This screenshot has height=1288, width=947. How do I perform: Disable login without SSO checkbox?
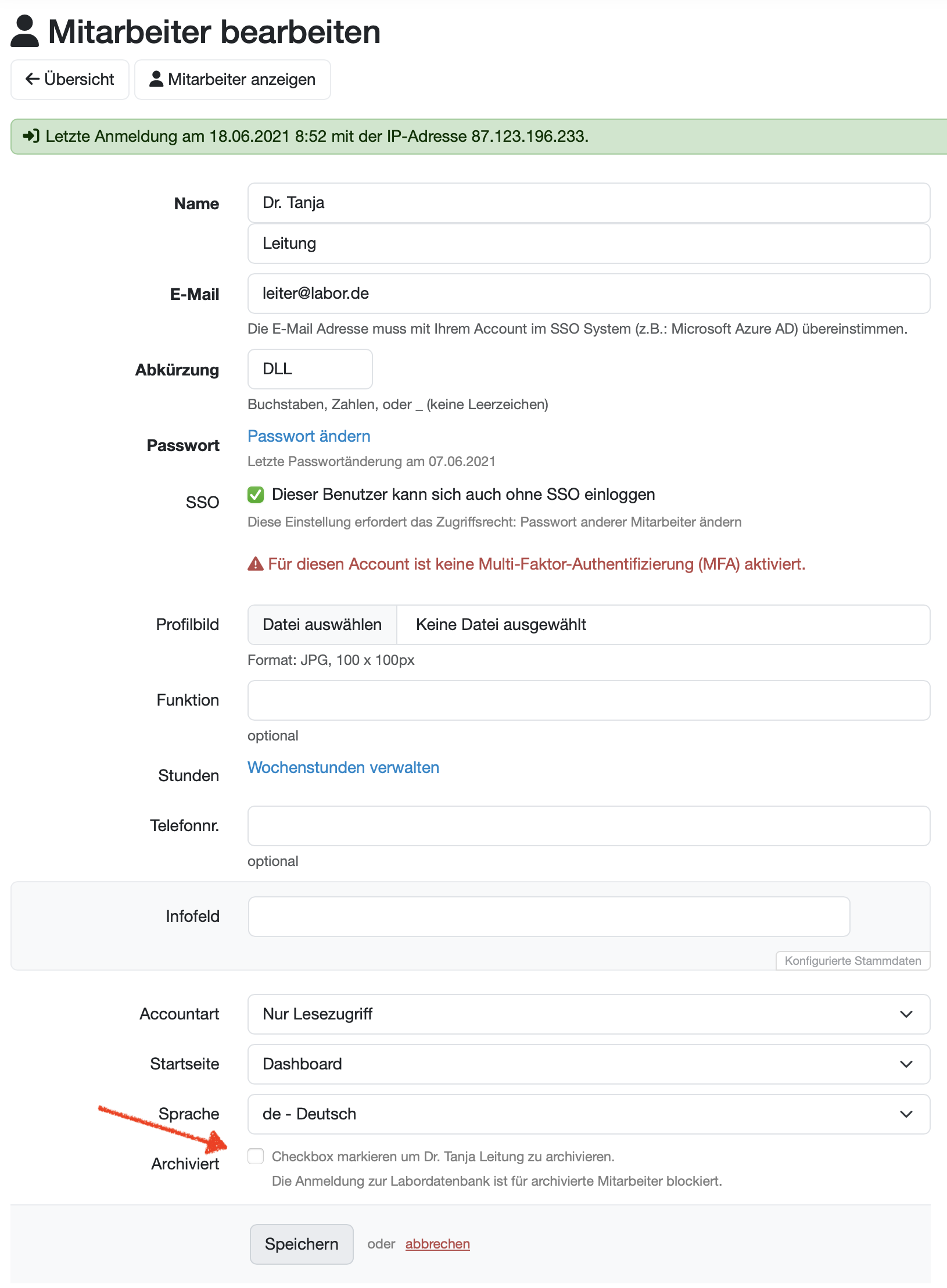coord(256,495)
